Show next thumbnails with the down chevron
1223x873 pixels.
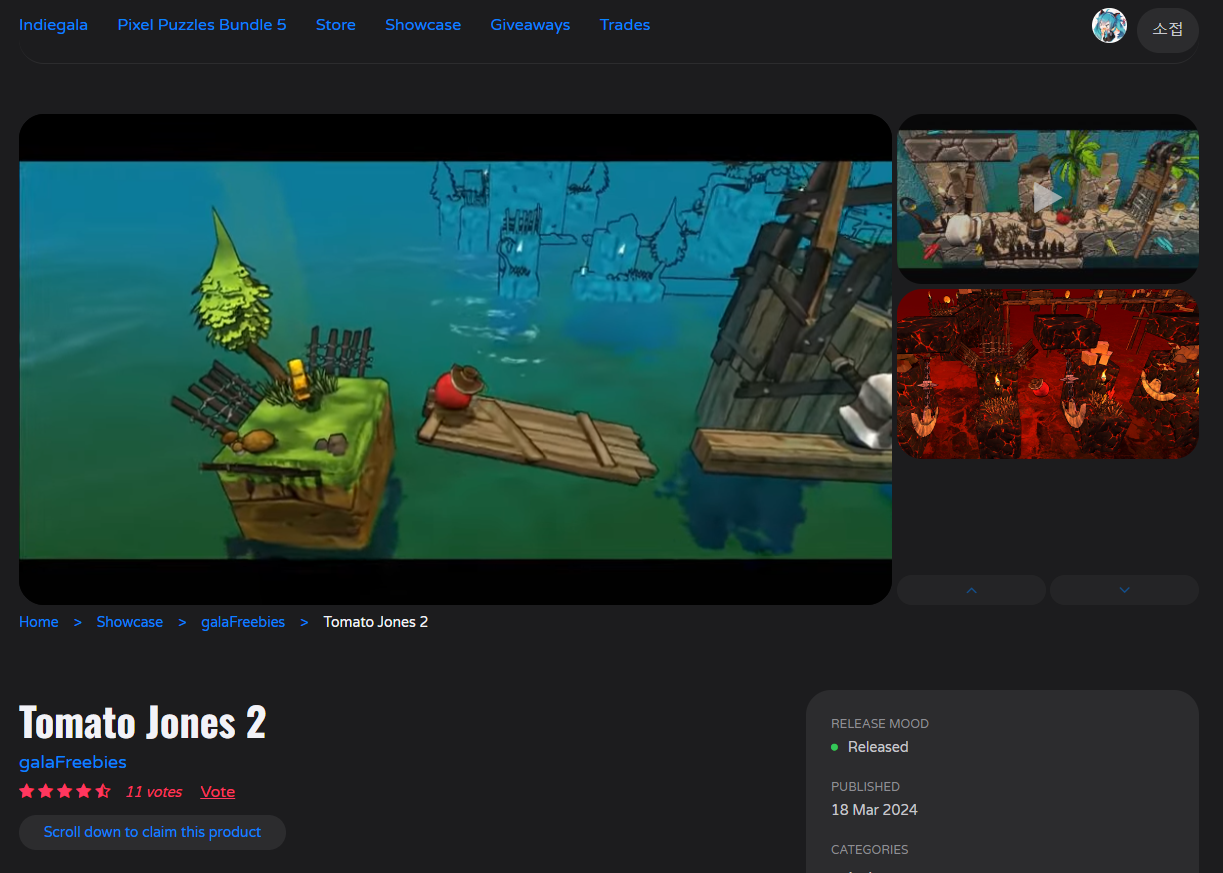click(1124, 590)
